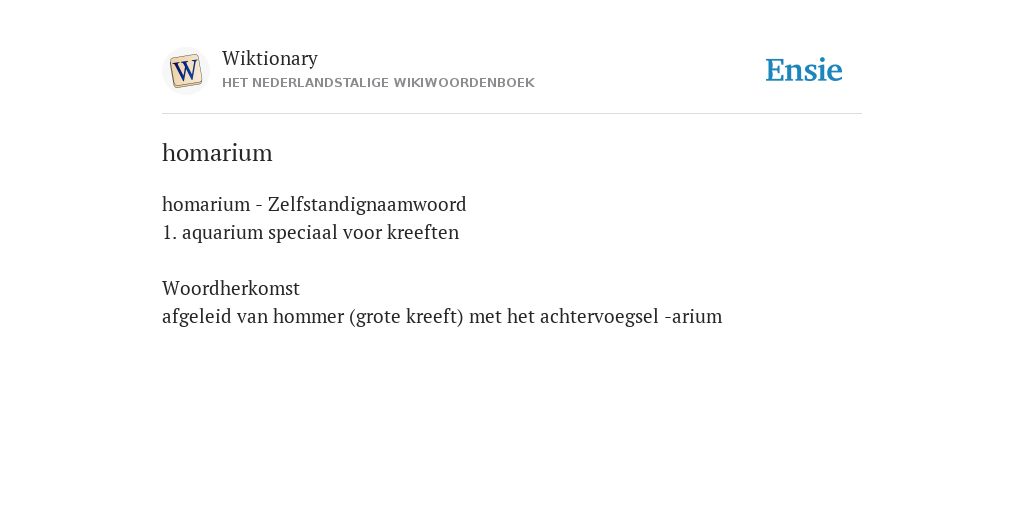The height and width of the screenshot is (512, 1024).
Task: Click the numeral 1. before the definition
Action: [x=169, y=232]
